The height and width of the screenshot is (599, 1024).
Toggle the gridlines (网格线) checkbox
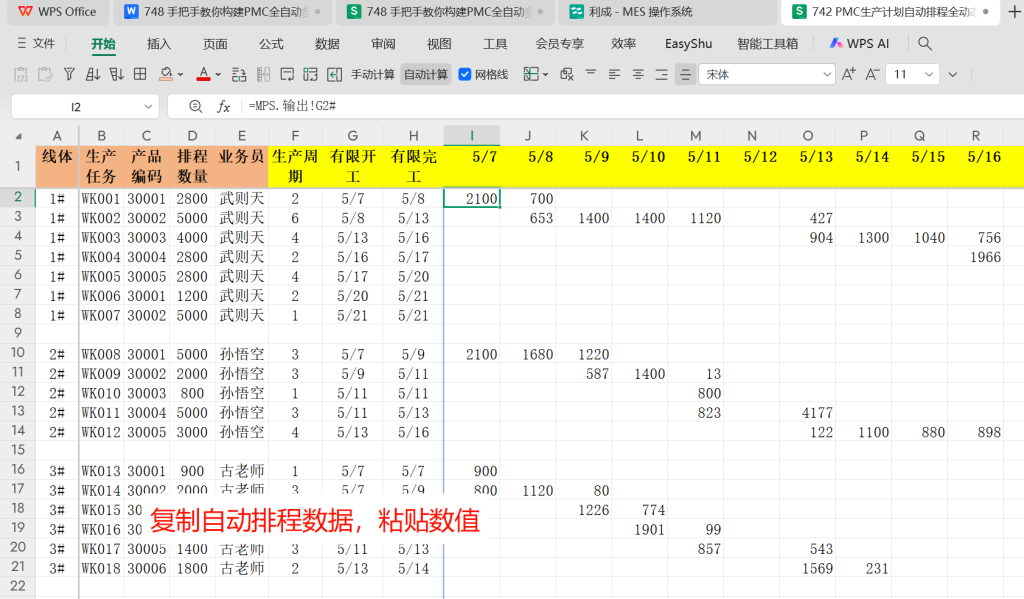point(465,74)
